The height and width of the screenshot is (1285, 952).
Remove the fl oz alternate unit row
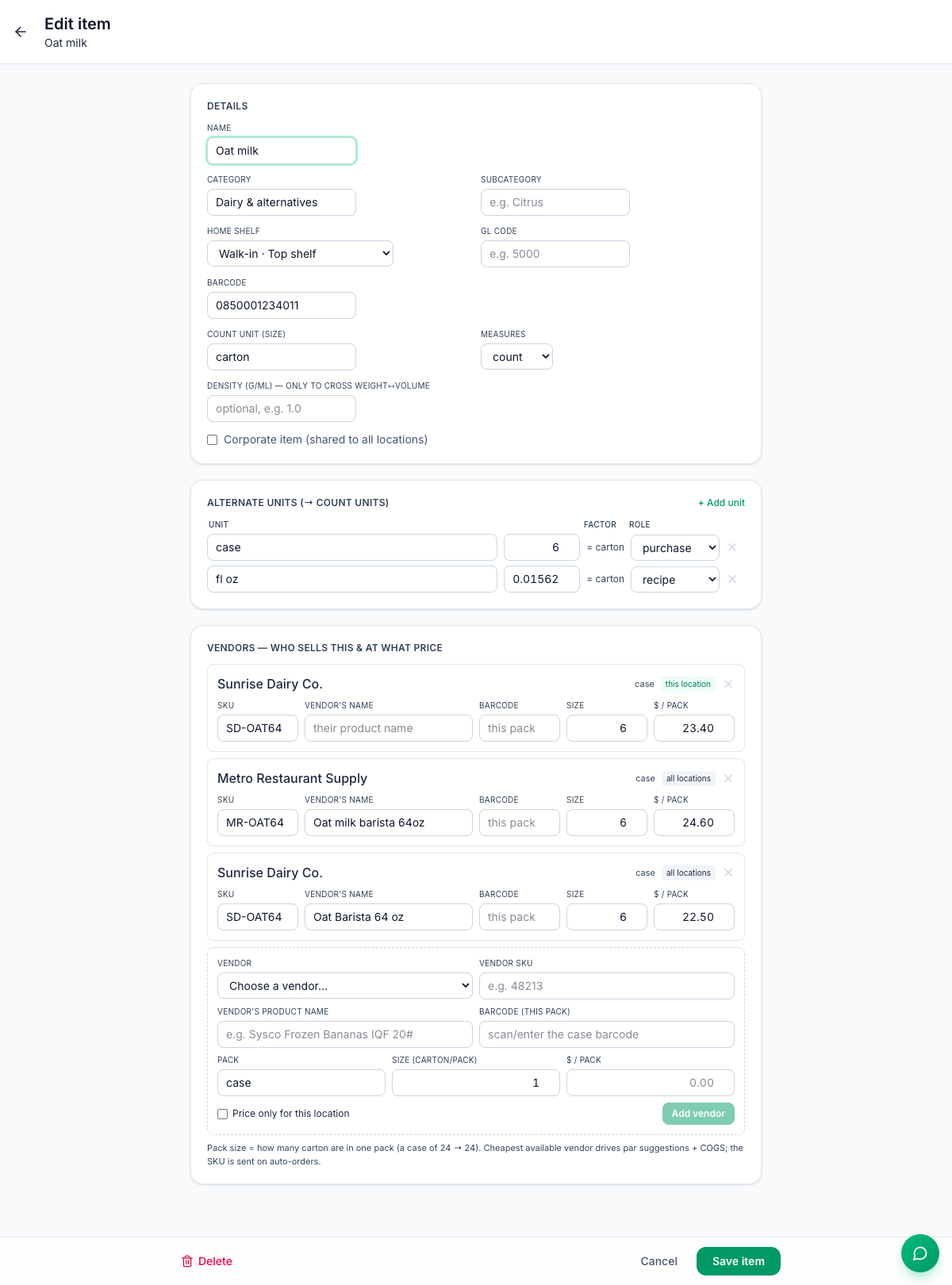(x=732, y=579)
